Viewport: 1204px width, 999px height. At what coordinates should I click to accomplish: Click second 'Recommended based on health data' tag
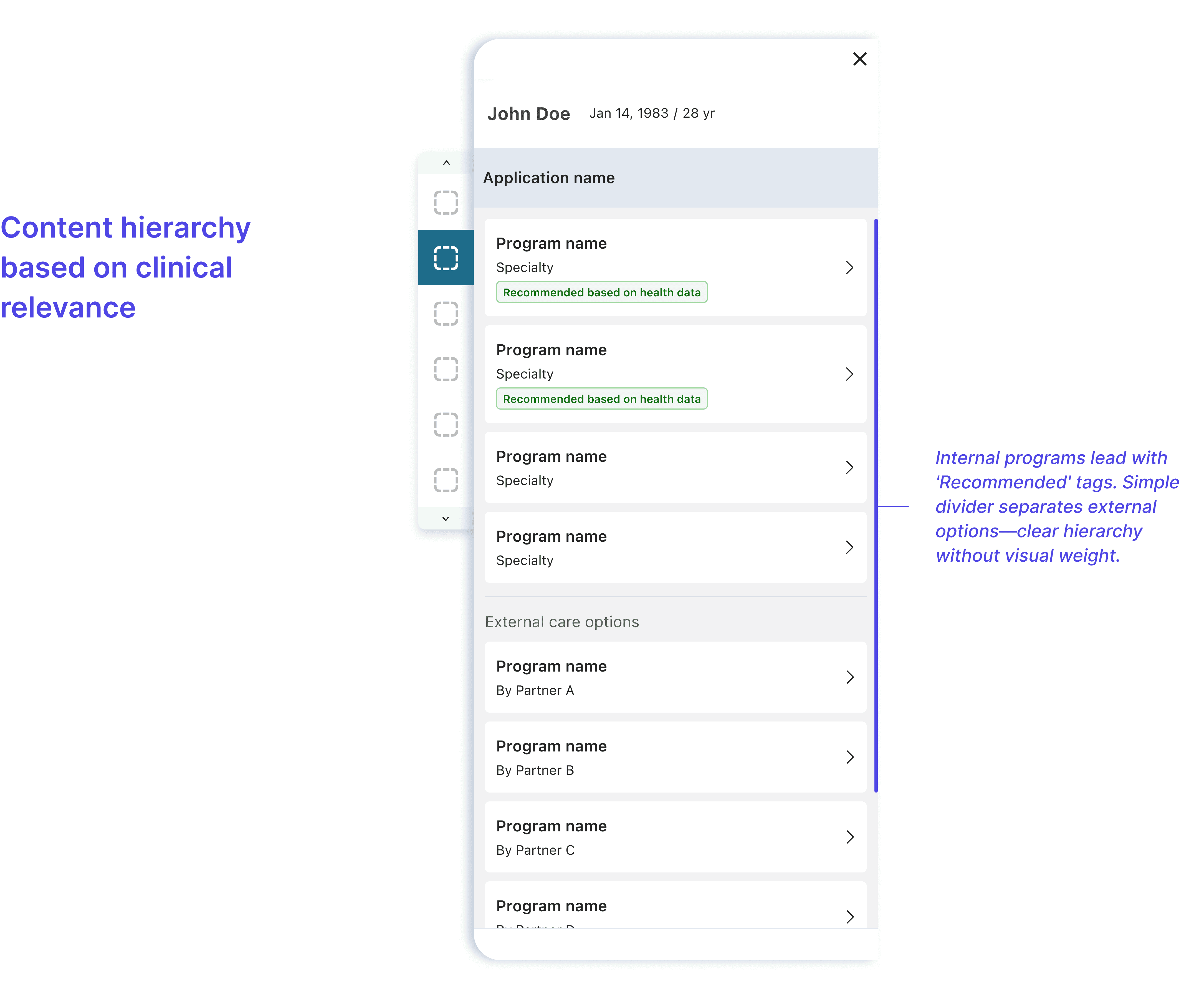point(601,399)
